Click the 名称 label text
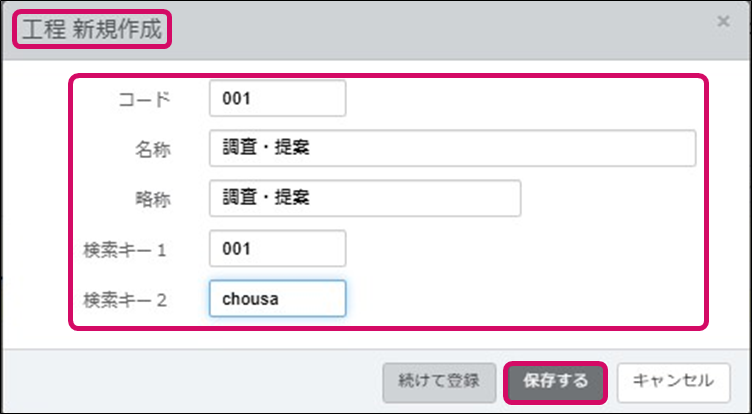The width and height of the screenshot is (752, 414). (x=153, y=149)
